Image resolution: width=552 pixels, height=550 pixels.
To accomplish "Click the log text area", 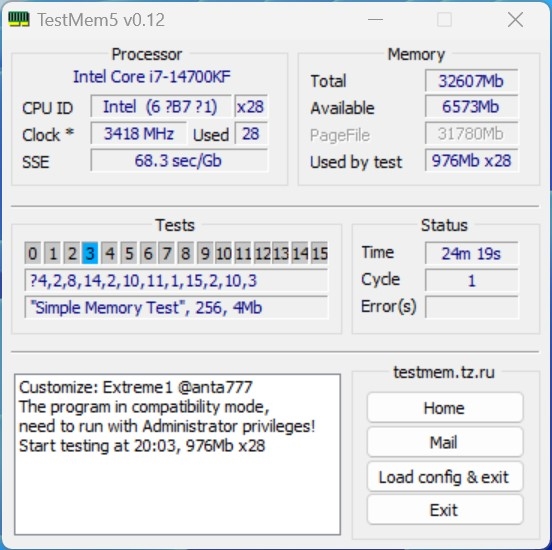I will pos(177,454).
